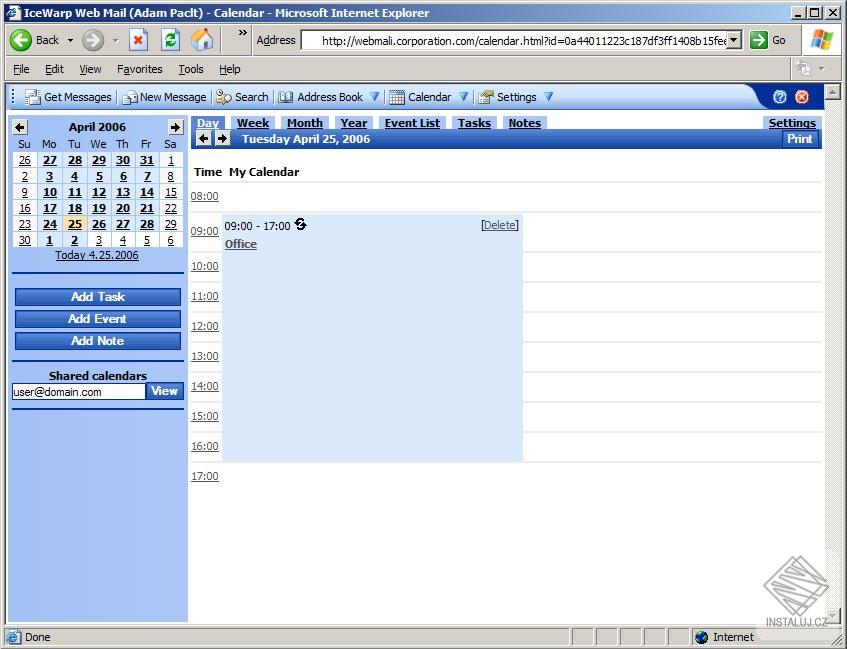Open Search in the webmail toolbar
Viewport: 847px width, 649px height.
point(242,97)
